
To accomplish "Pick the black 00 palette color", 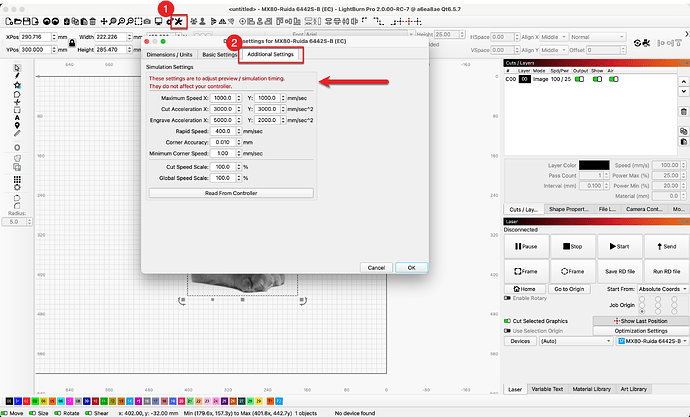I will pyautogui.click(x=9, y=401).
